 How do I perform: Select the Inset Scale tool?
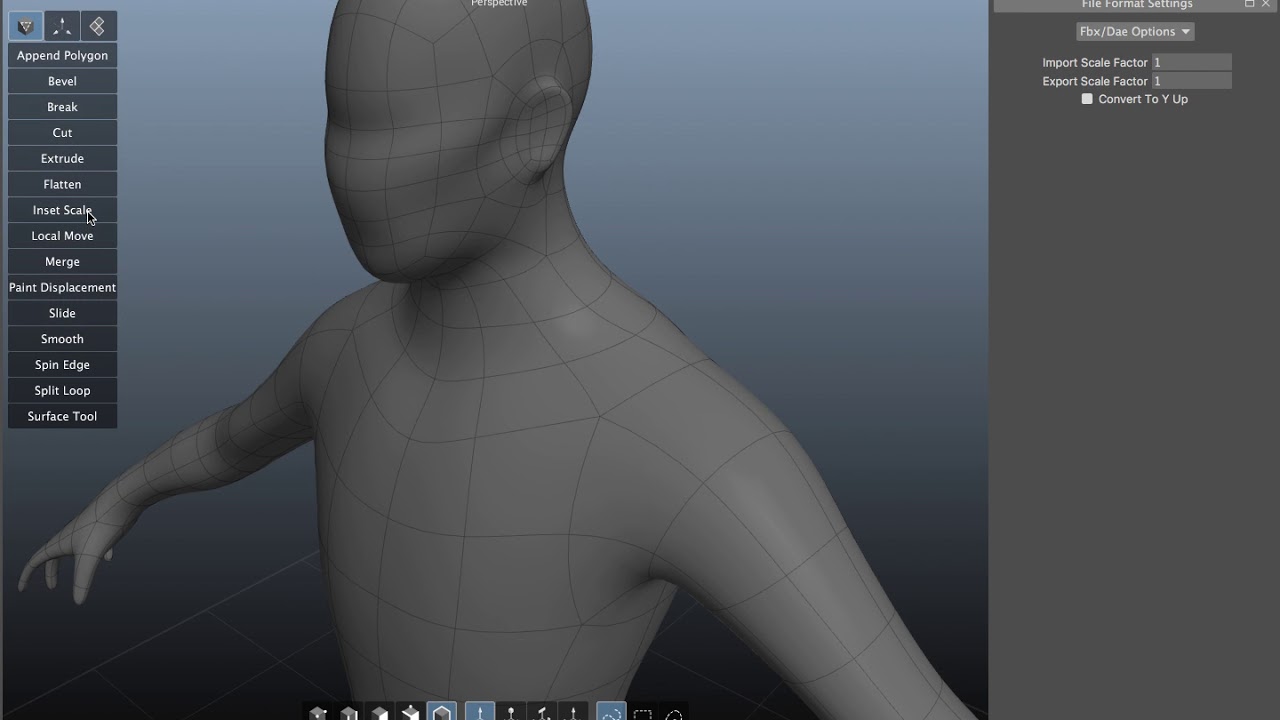pos(62,210)
